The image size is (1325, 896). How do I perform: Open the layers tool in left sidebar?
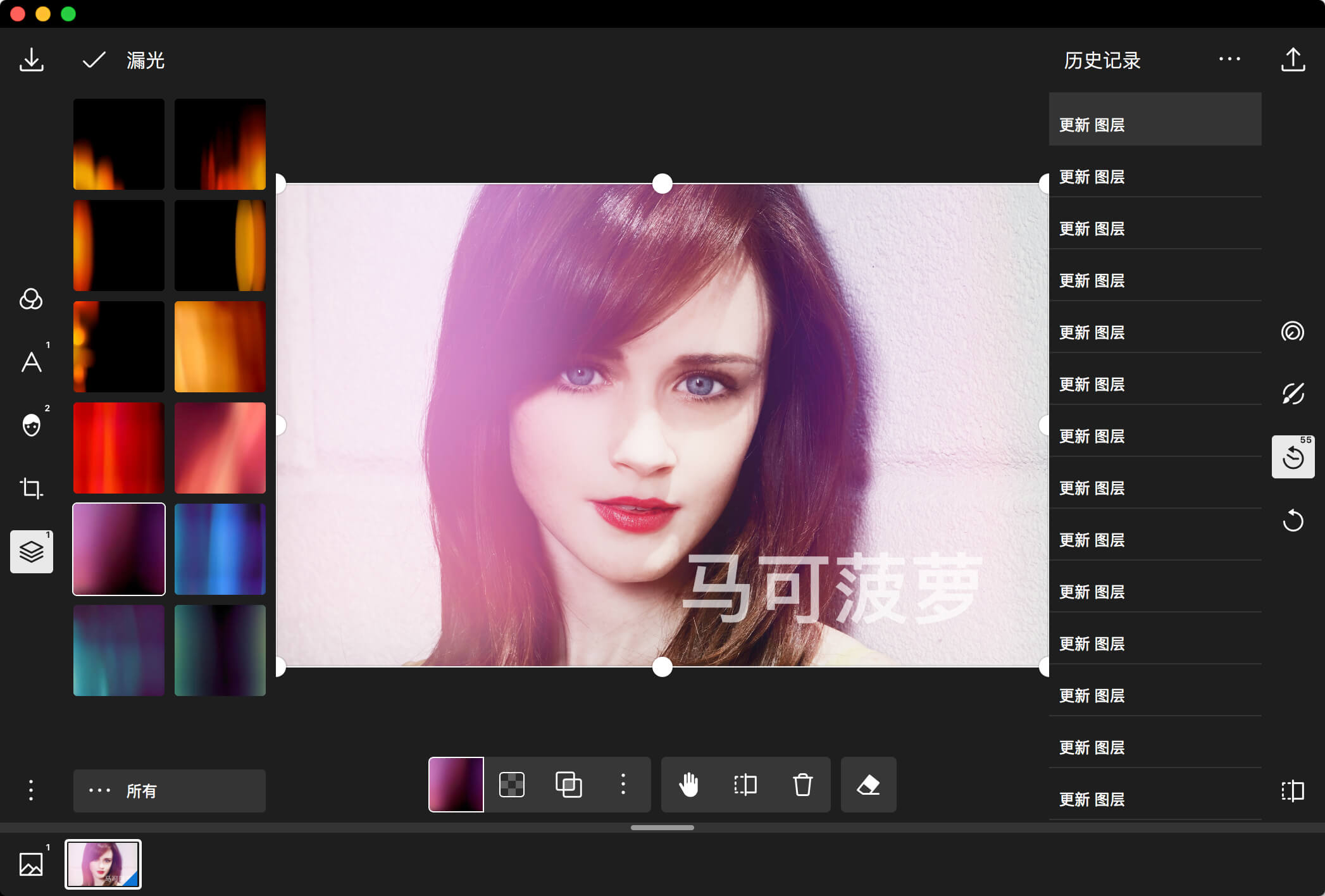32,552
